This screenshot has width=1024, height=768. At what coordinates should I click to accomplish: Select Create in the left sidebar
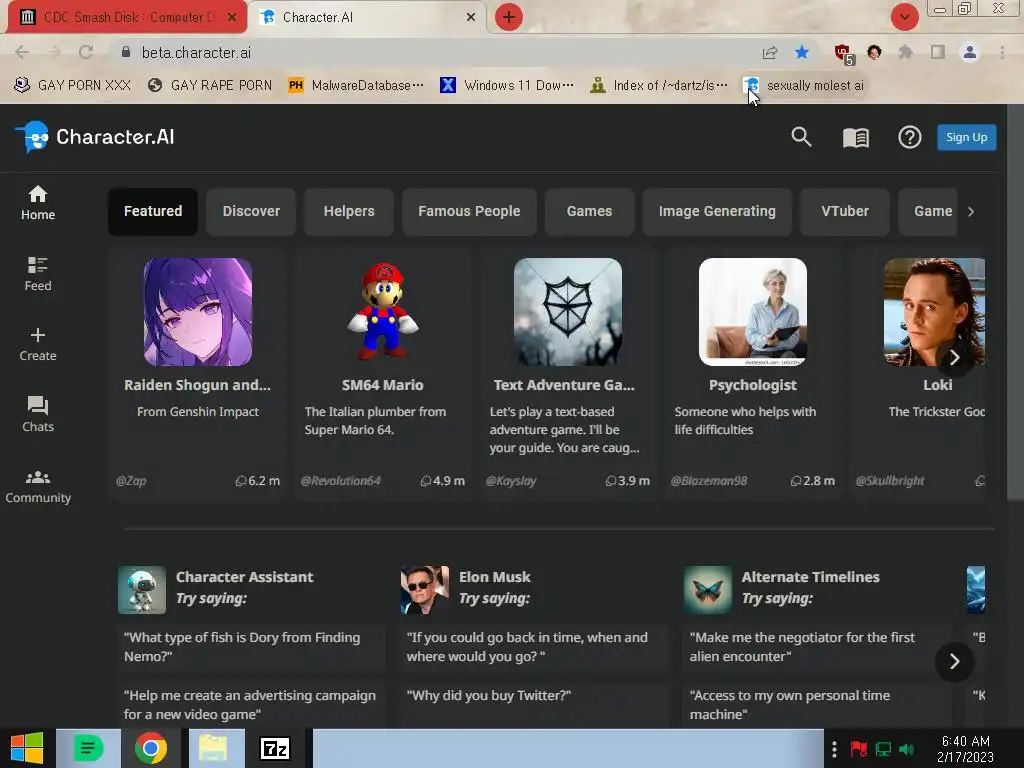click(38, 344)
